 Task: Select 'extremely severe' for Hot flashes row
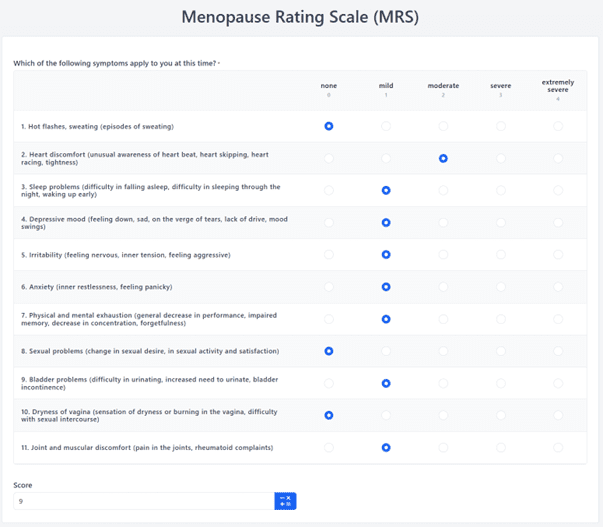[x=558, y=126]
